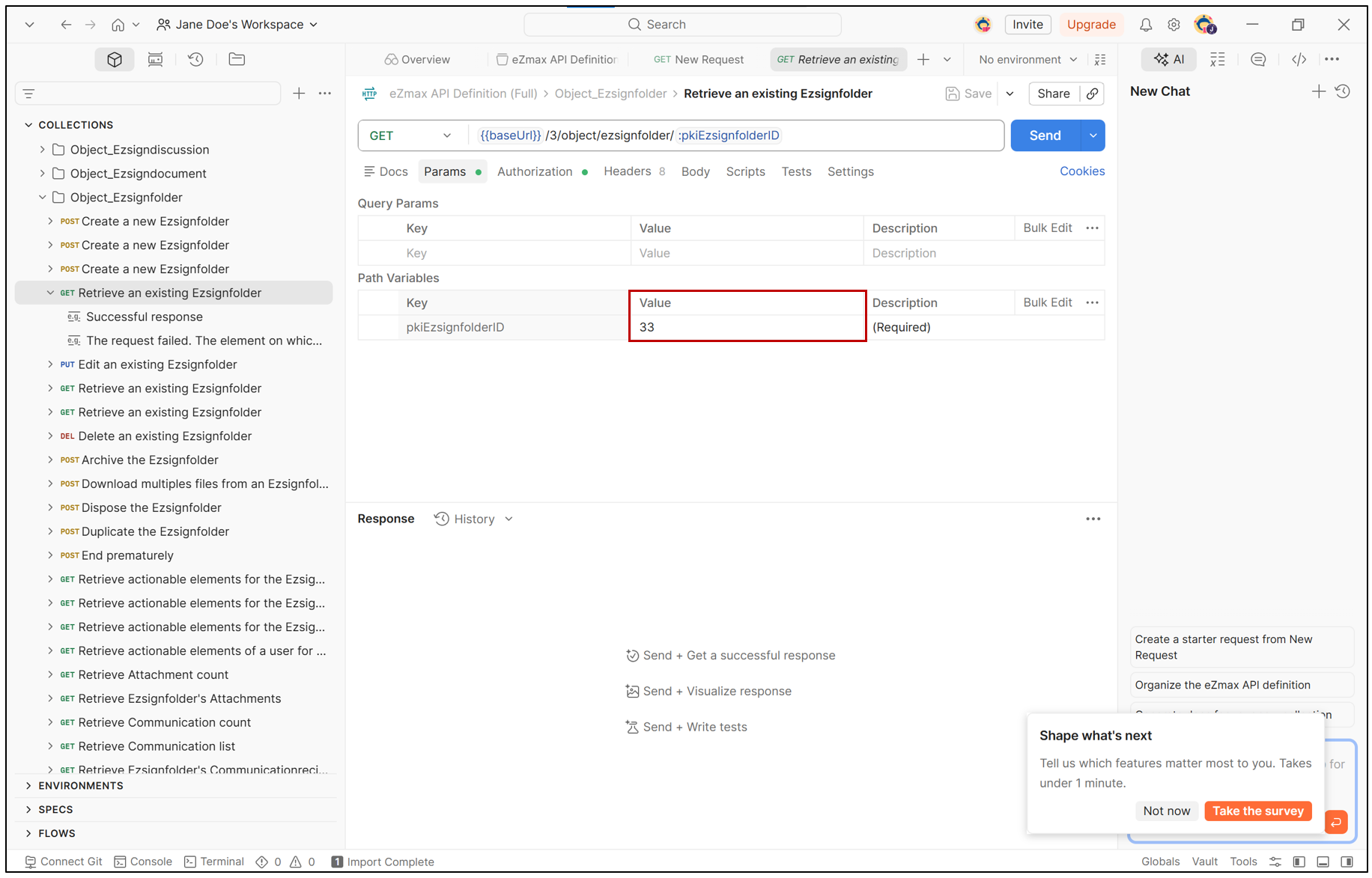Open the code snippet icon
The image size is (1372, 878).
coord(1299,60)
